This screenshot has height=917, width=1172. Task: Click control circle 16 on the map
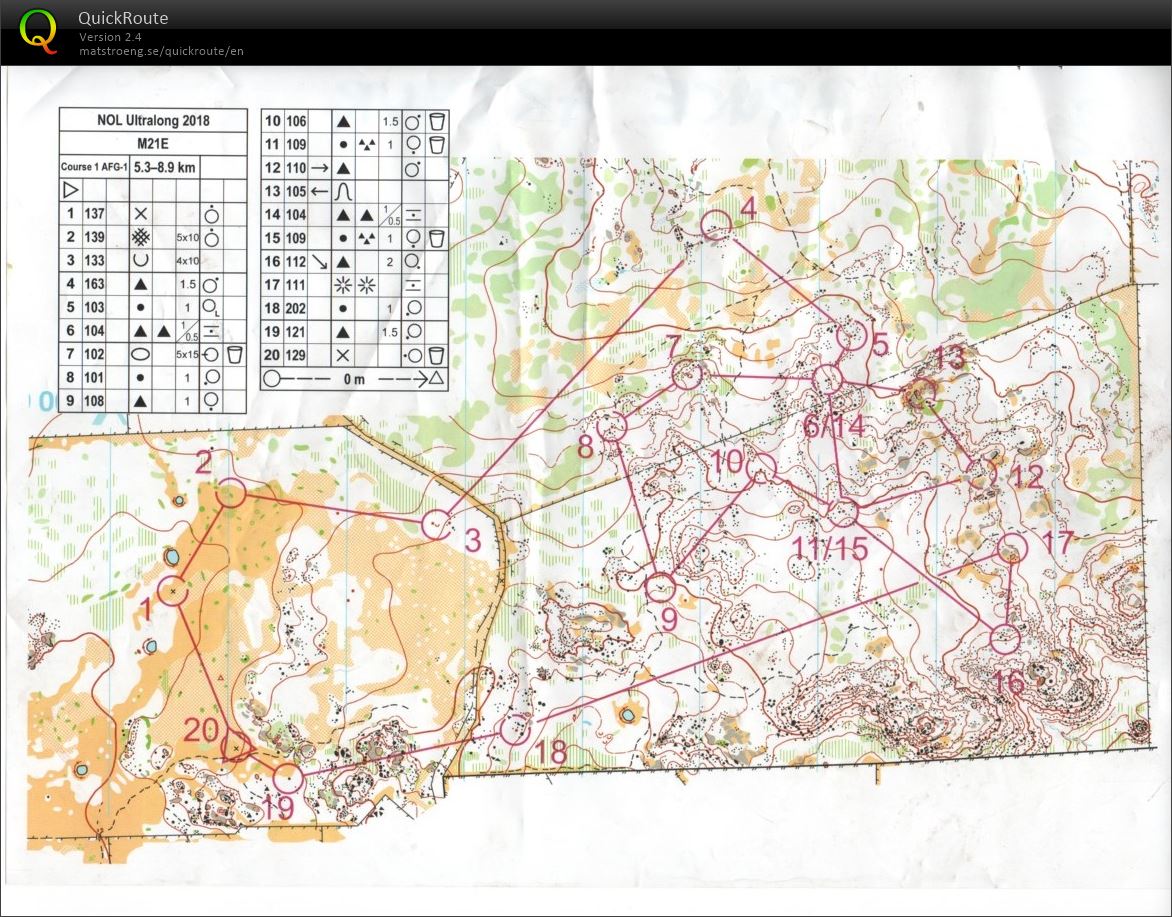point(1005,638)
